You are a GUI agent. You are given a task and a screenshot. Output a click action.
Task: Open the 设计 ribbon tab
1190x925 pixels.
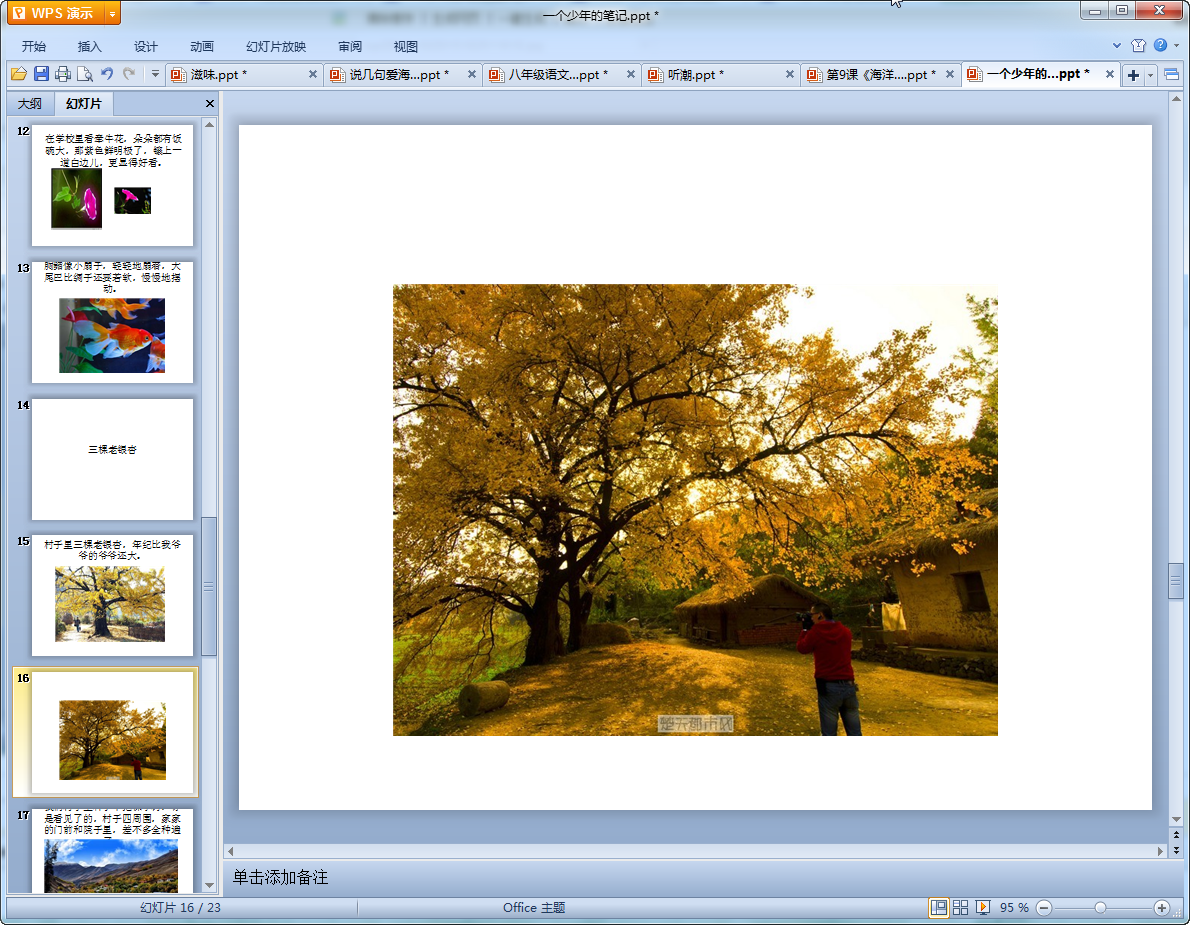pos(146,46)
